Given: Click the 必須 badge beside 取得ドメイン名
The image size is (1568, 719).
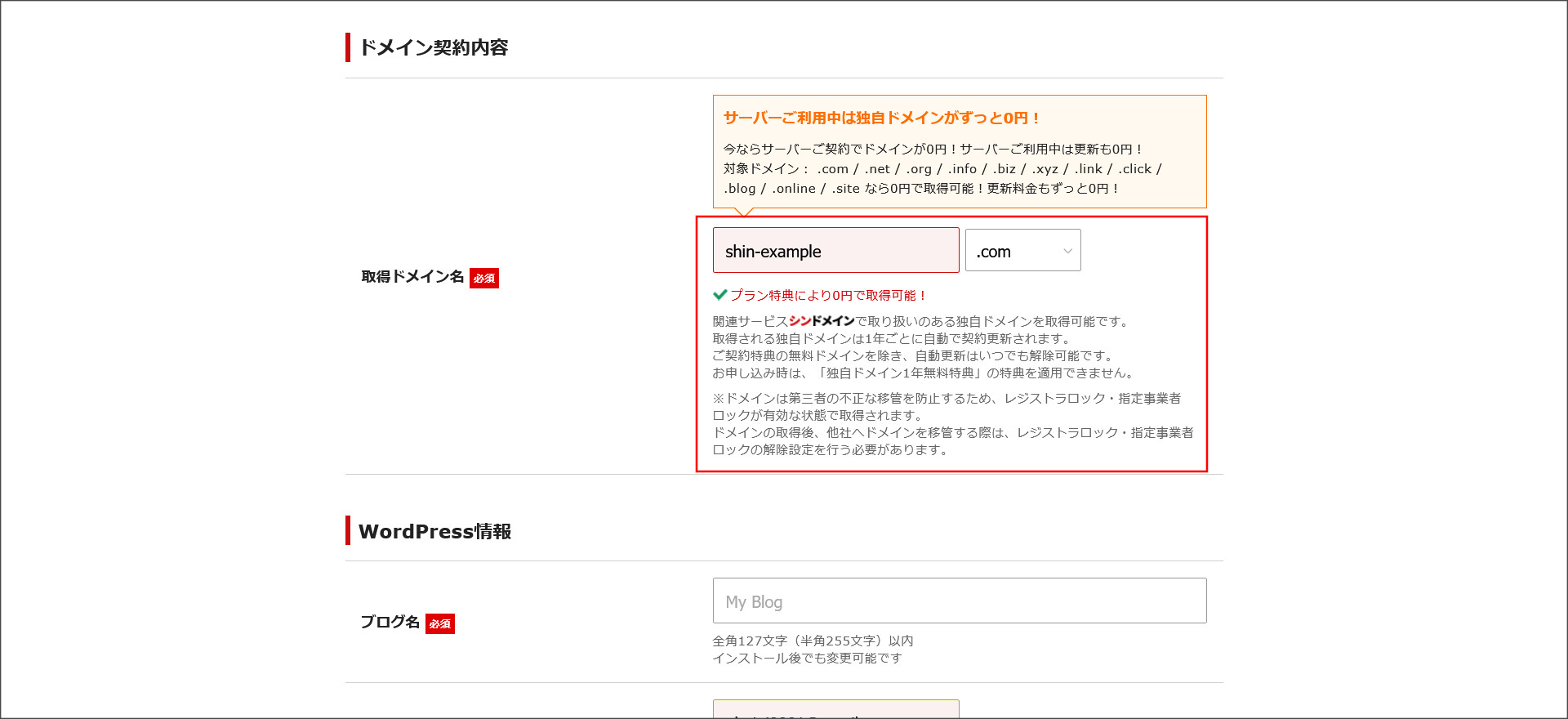Looking at the screenshot, I should point(483,279).
